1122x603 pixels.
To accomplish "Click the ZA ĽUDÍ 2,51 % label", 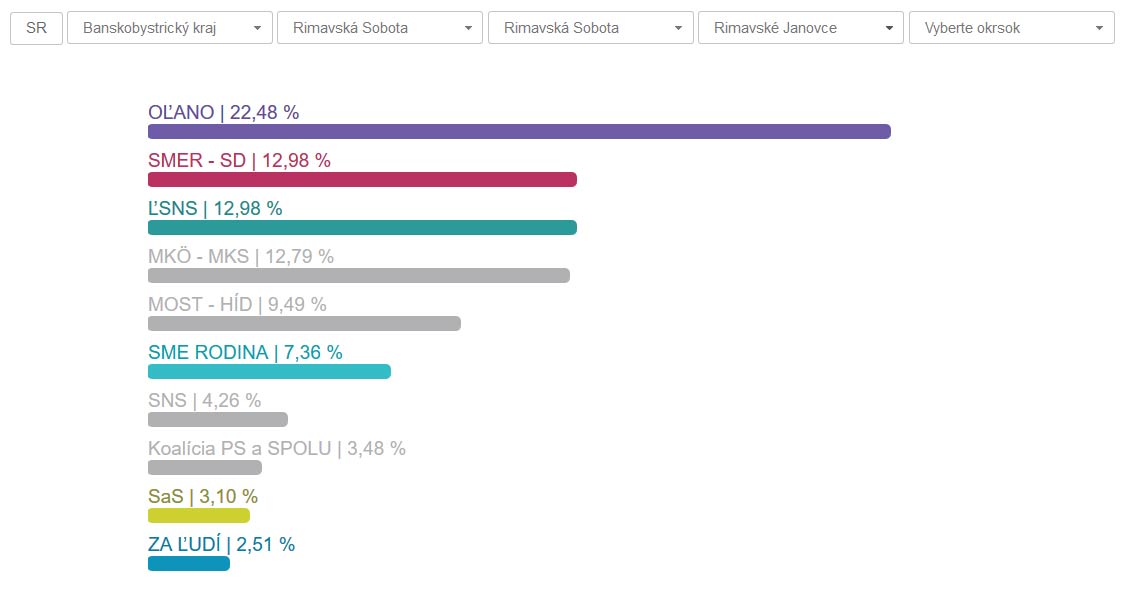I will tap(221, 544).
